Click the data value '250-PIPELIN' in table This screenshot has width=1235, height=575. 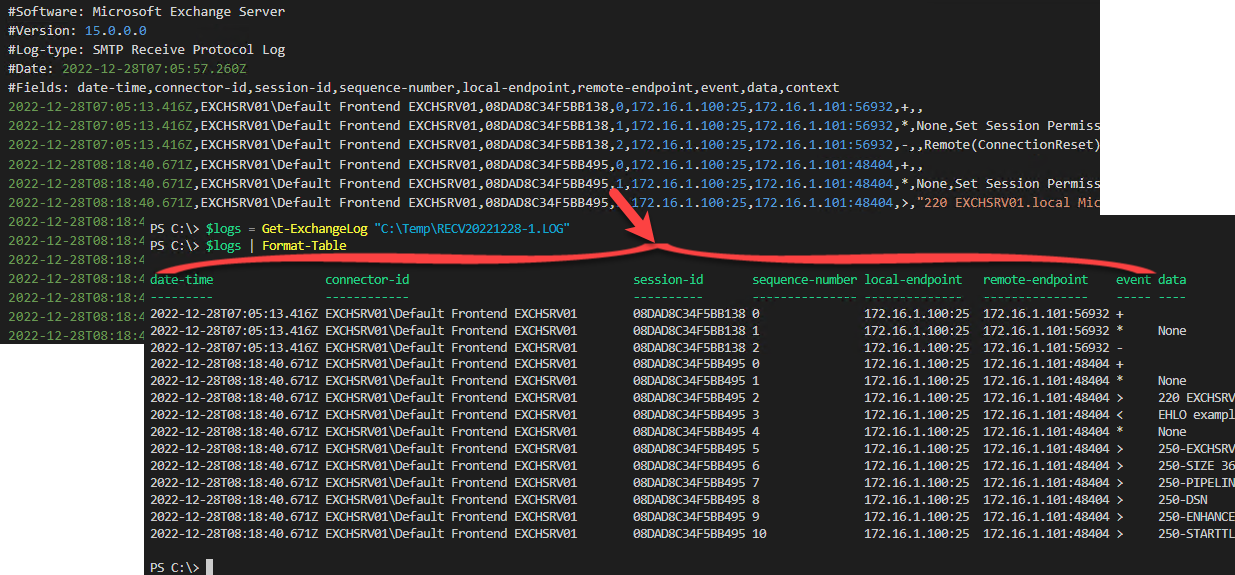[1196, 482]
